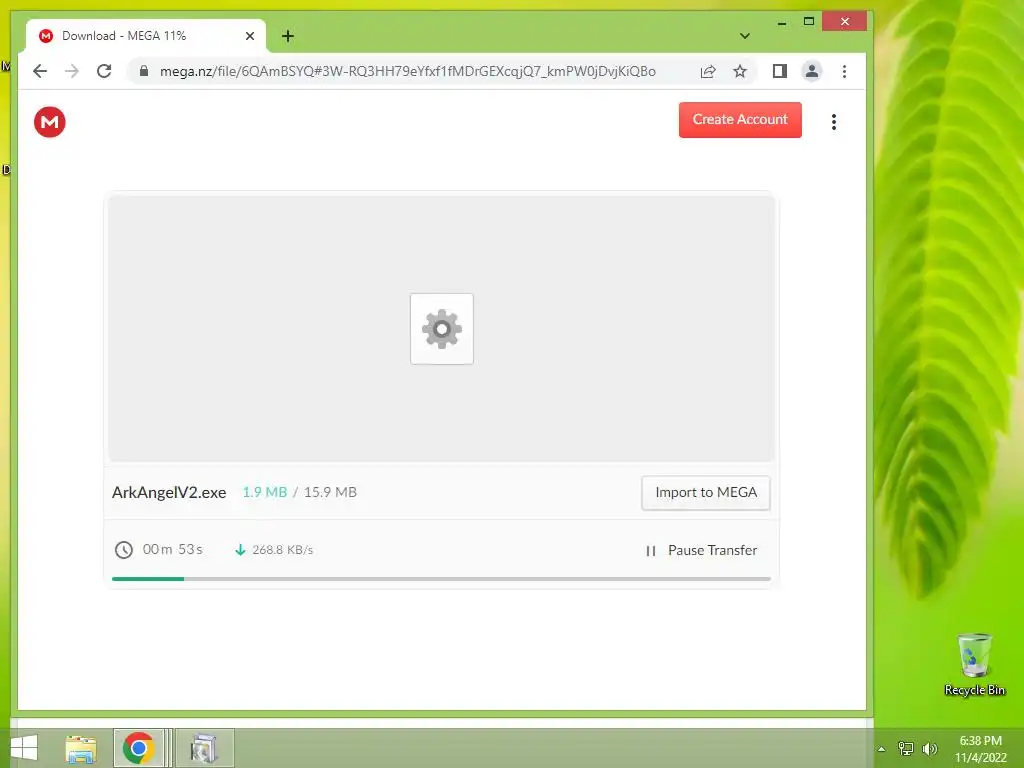This screenshot has height=768, width=1024.
Task: Click the volume speaker tray icon
Action: [929, 749]
